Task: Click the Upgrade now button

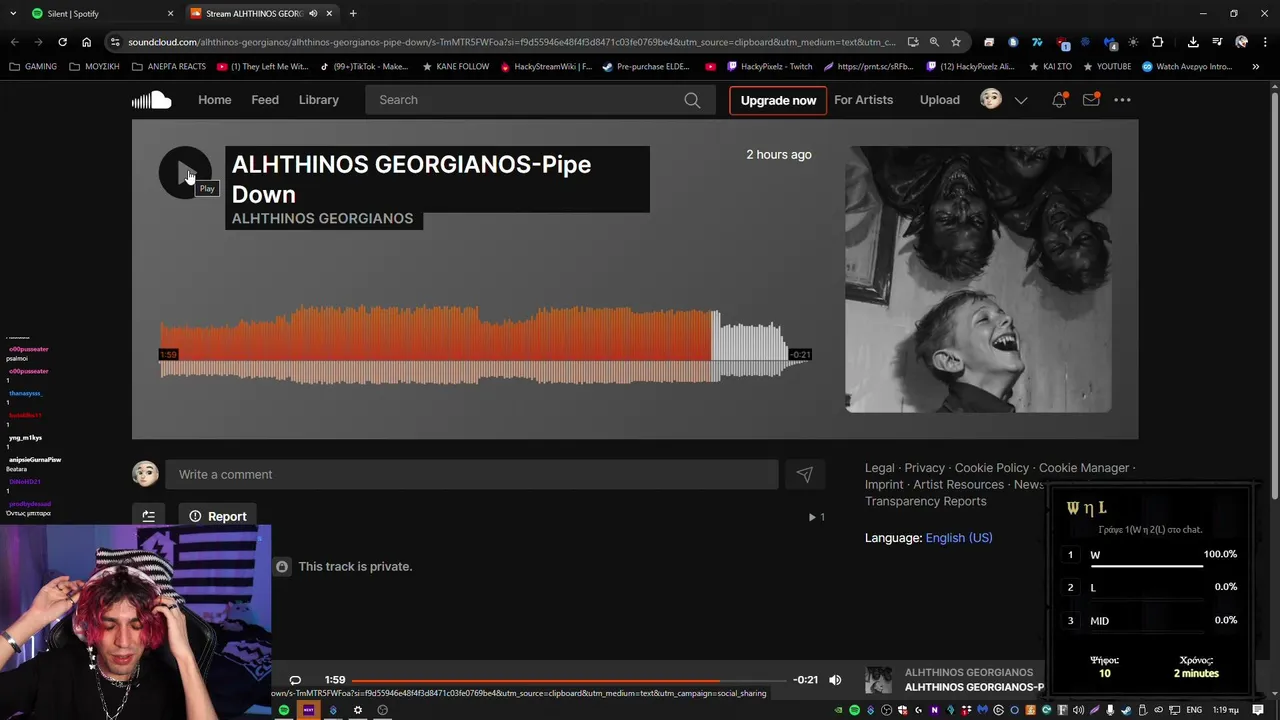Action: [778, 100]
